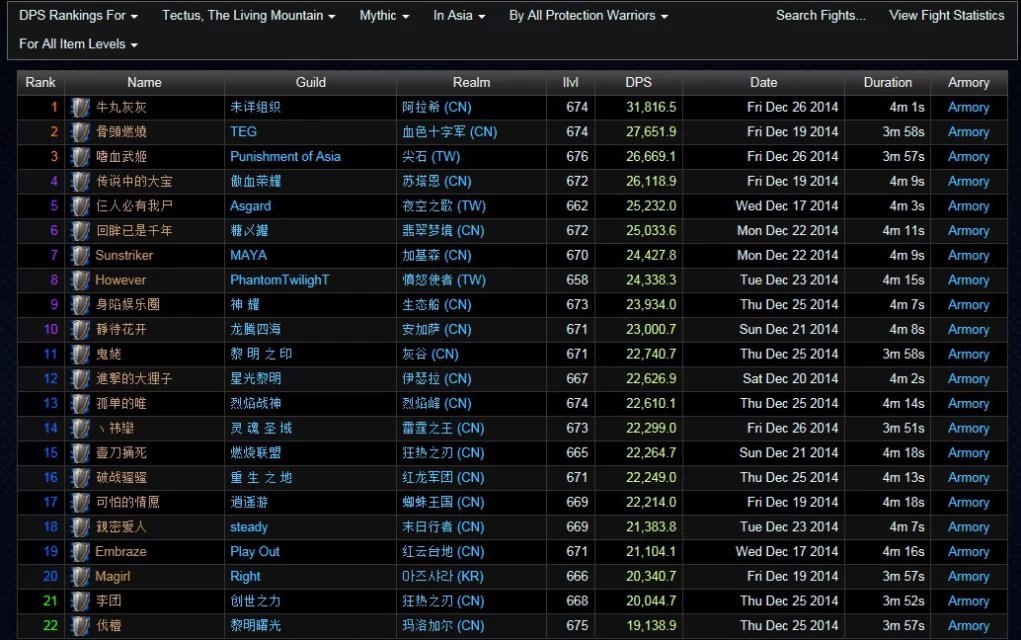1021x640 pixels.
Task: Open the Punishment of Asia guild link
Action: (285, 157)
